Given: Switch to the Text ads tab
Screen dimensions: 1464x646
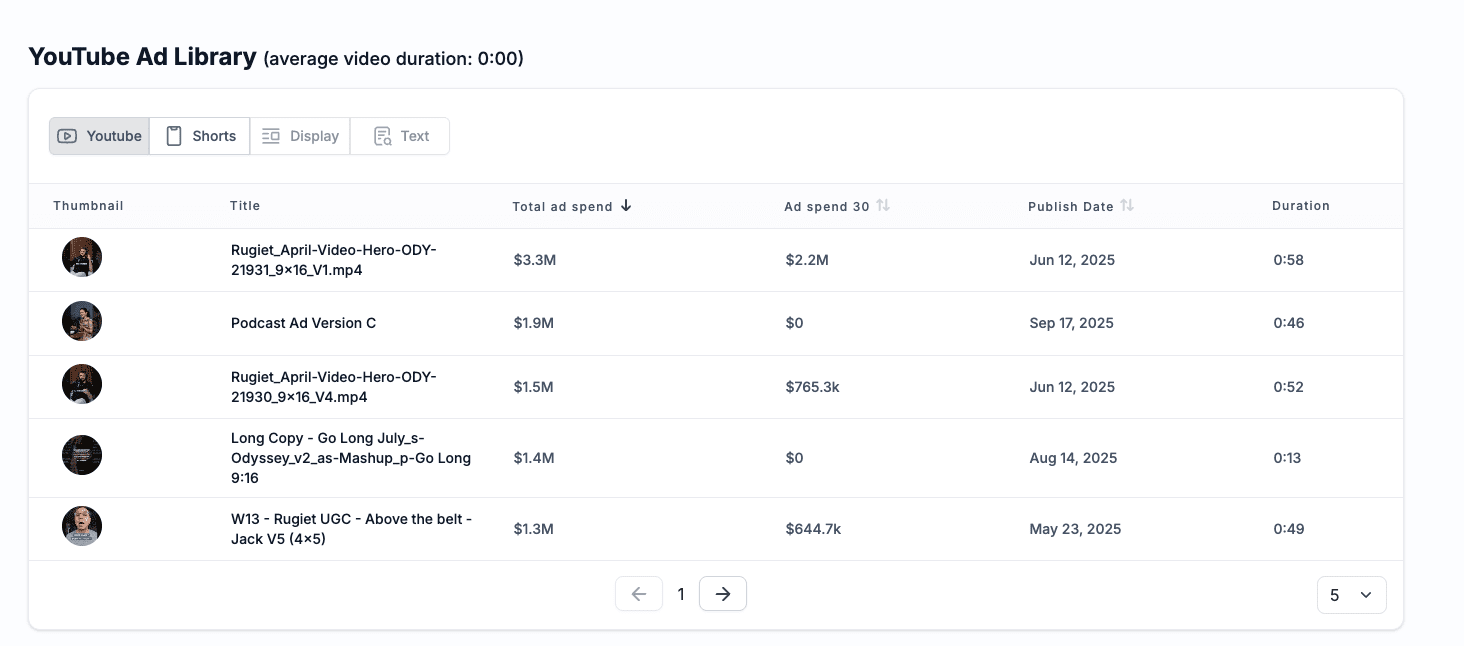Looking at the screenshot, I should point(400,136).
